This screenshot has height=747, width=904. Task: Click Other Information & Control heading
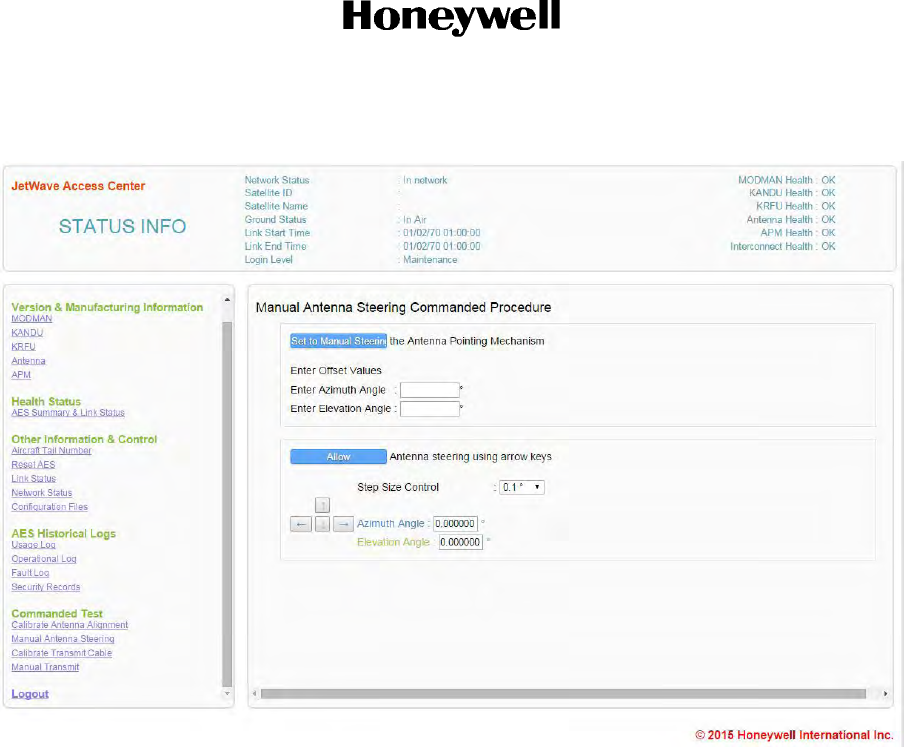pyautogui.click(x=84, y=439)
